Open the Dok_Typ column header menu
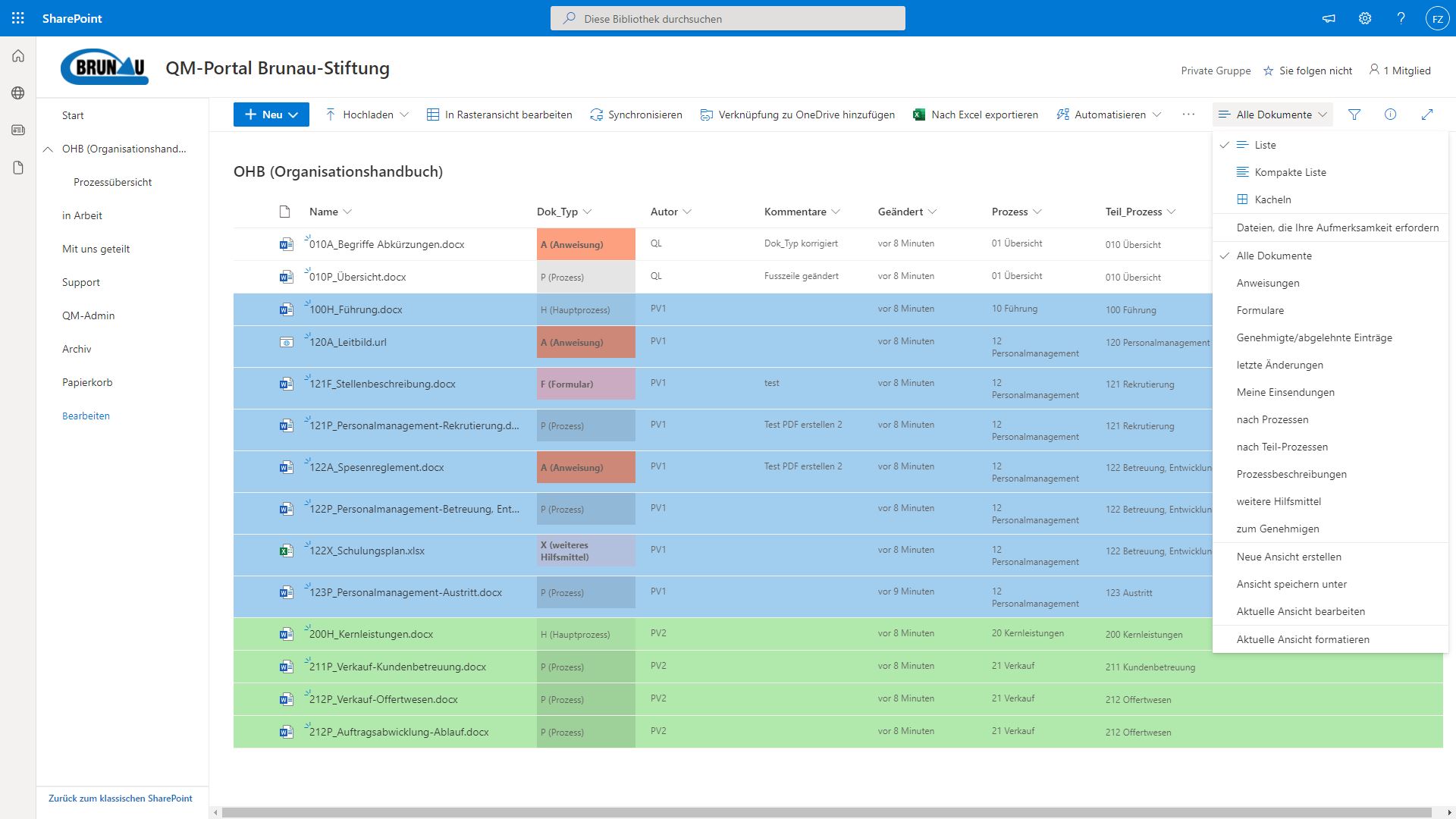The width and height of the screenshot is (1456, 819). (564, 212)
